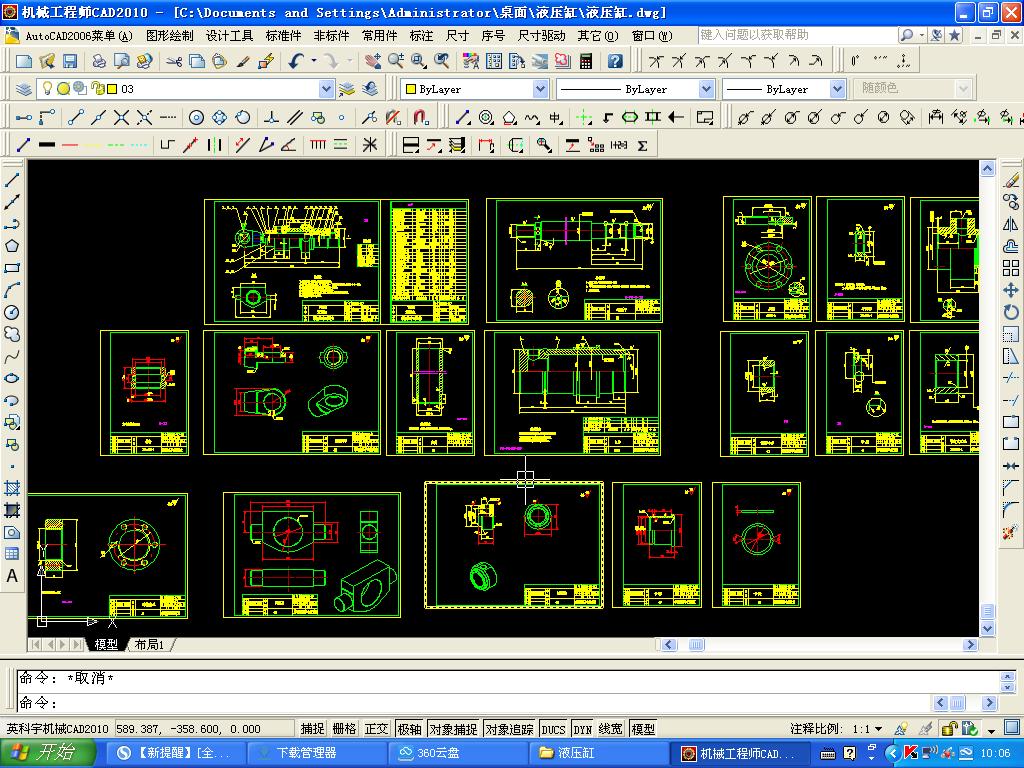Open help with the question mark icon

pyautogui.click(x=615, y=61)
